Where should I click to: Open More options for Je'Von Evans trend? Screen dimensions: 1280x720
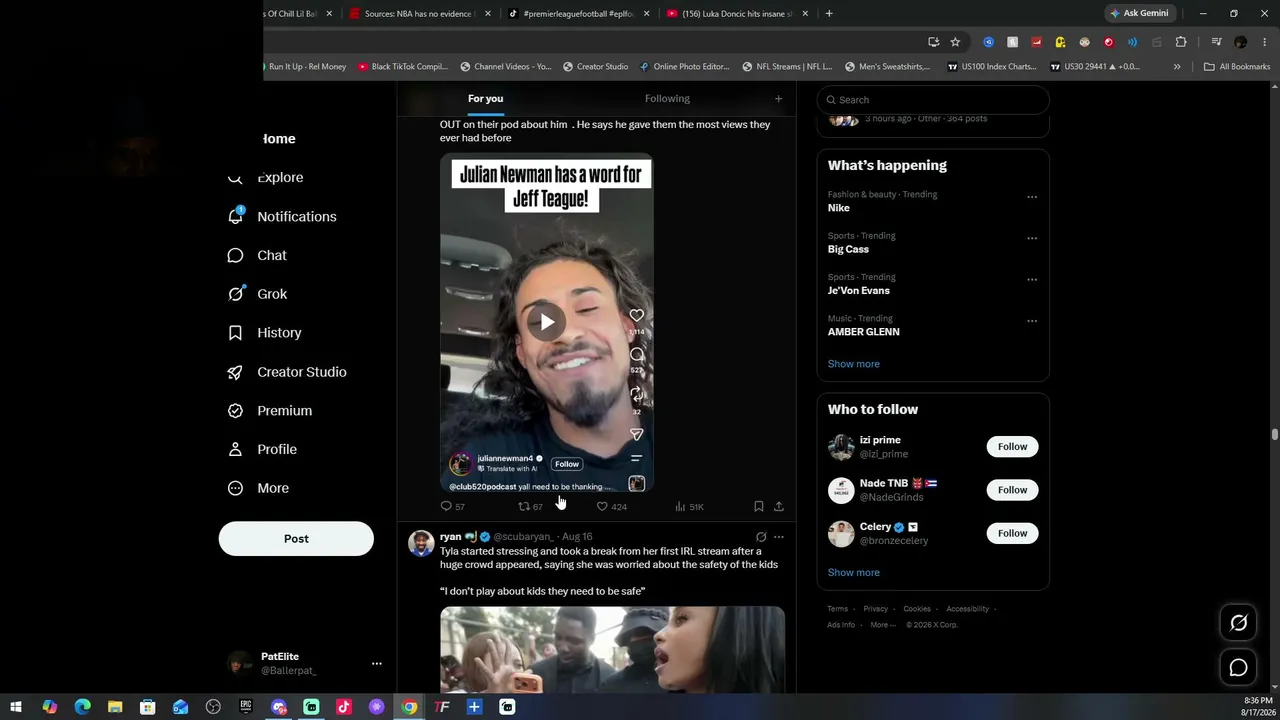1032,279
